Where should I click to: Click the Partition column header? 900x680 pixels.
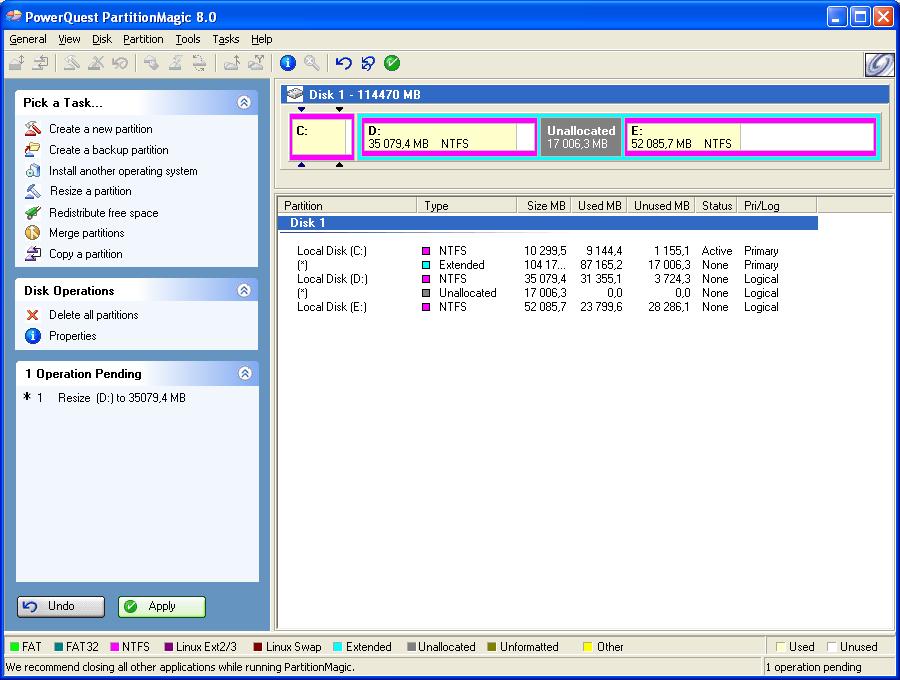347,205
